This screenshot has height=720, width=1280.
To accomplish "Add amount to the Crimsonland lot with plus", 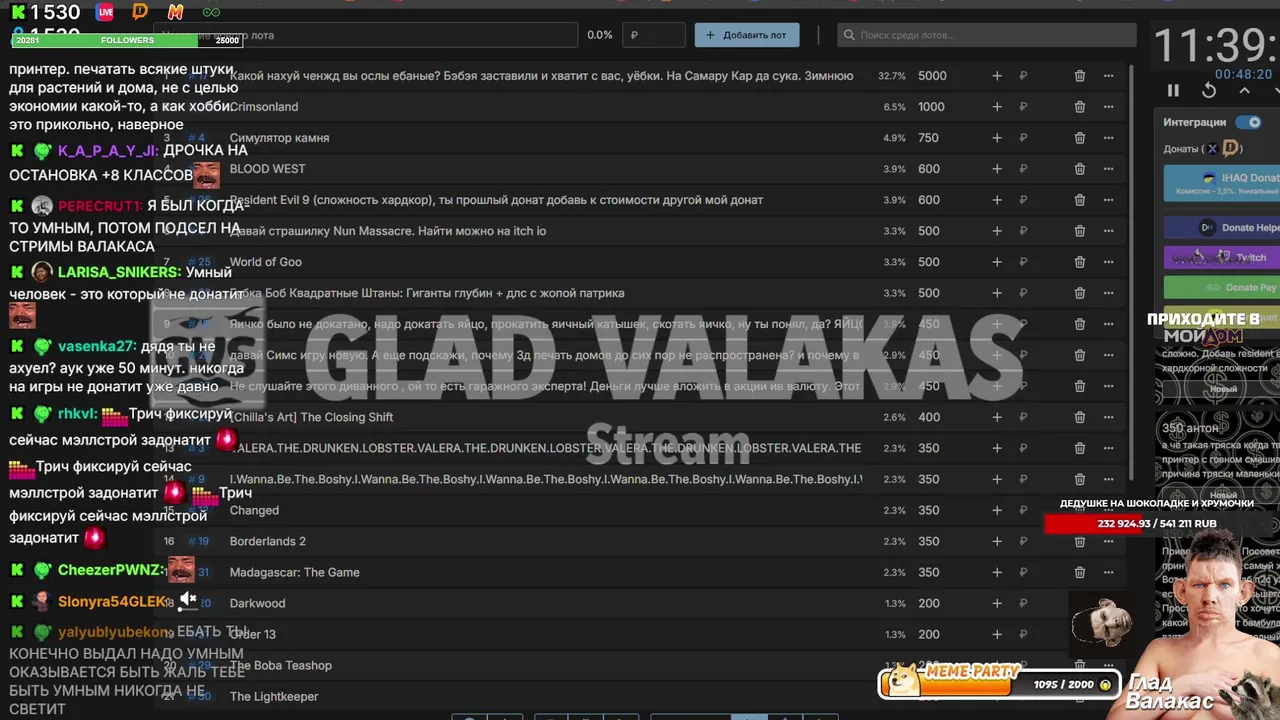I will click(997, 107).
